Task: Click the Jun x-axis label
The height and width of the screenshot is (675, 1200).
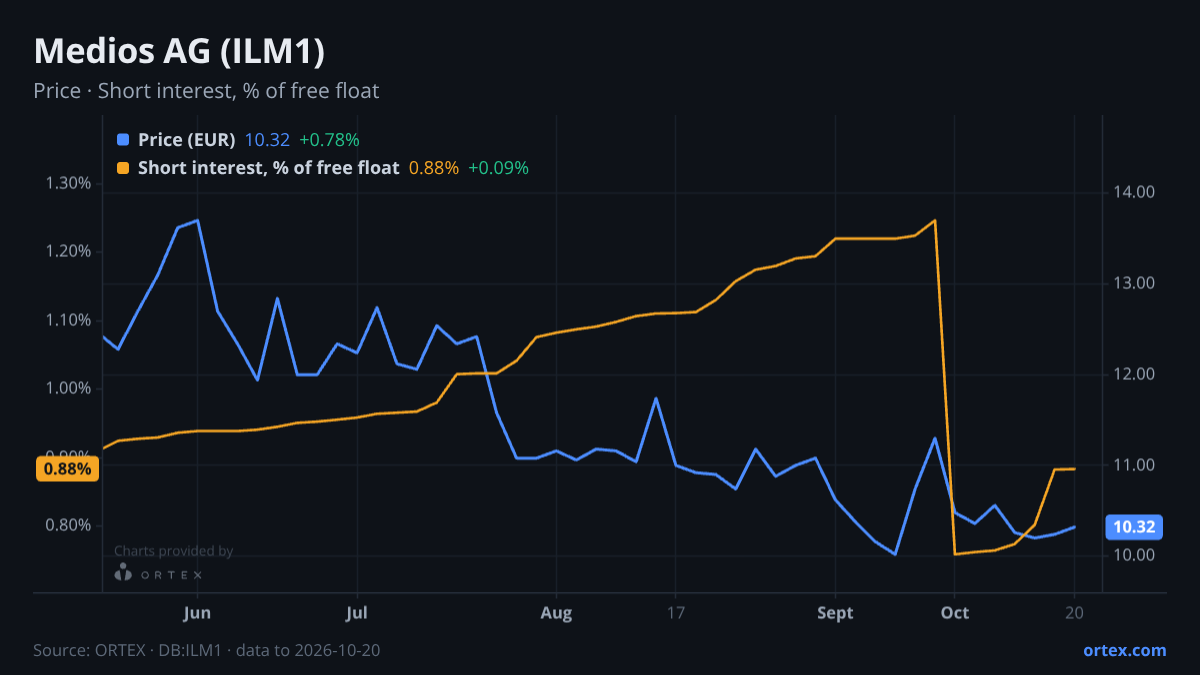Action: click(x=197, y=613)
